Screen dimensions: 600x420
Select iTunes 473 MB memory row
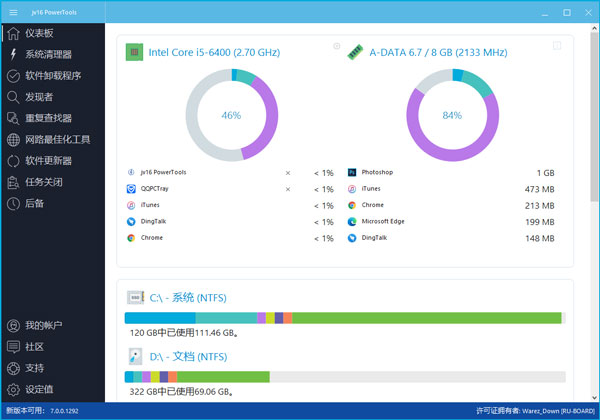tap(451, 189)
